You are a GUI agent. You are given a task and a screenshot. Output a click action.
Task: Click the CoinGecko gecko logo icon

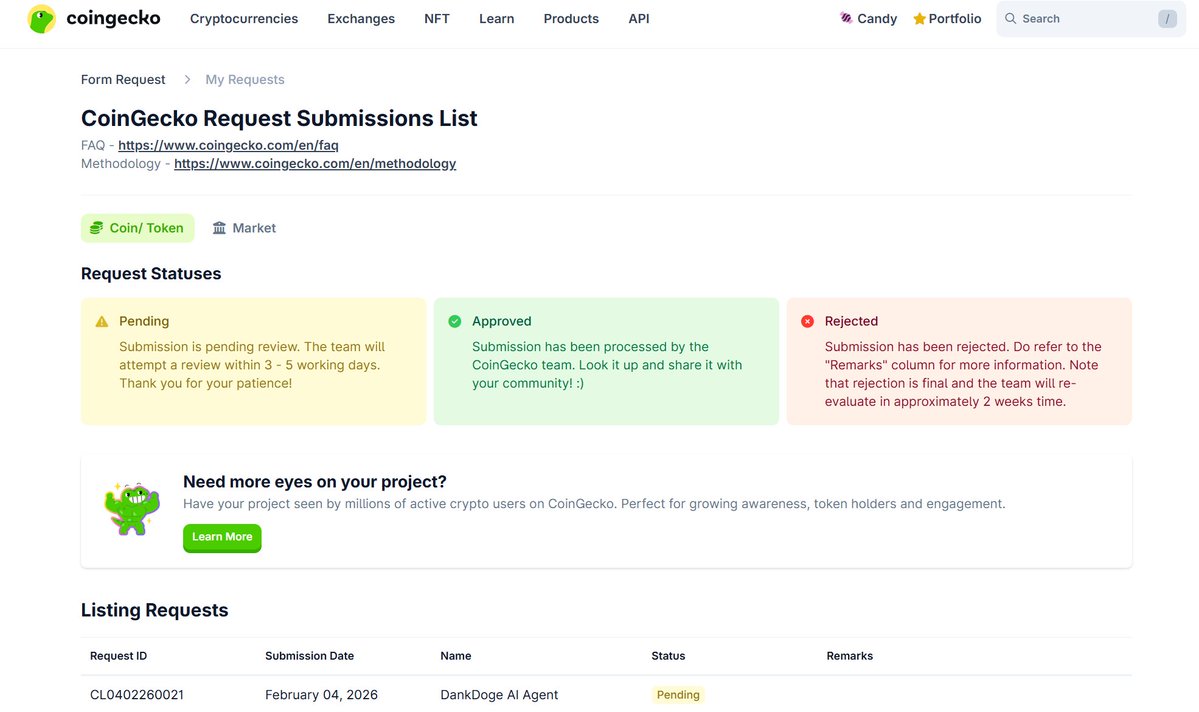coord(41,19)
